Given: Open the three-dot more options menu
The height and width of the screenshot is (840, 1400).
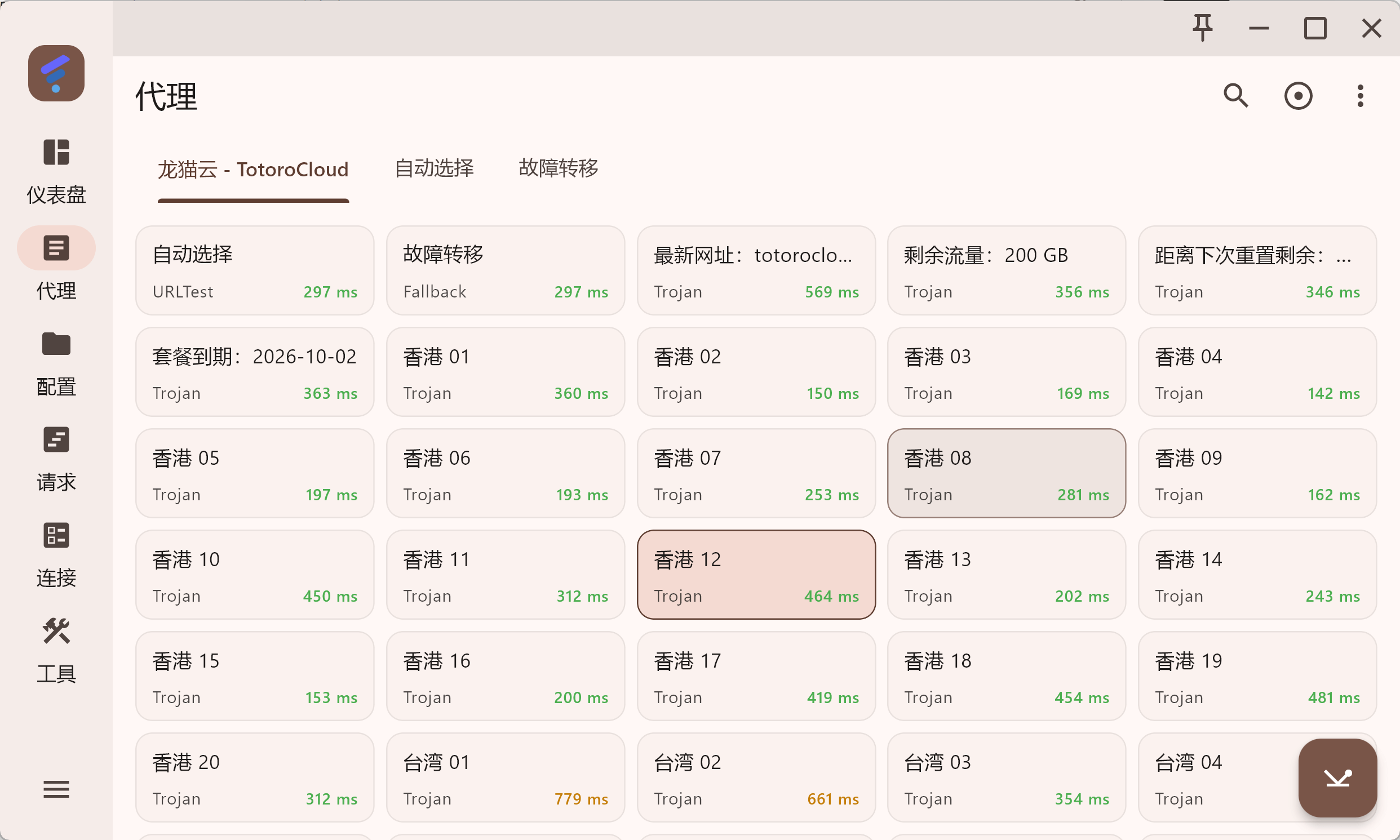Looking at the screenshot, I should 1360,96.
